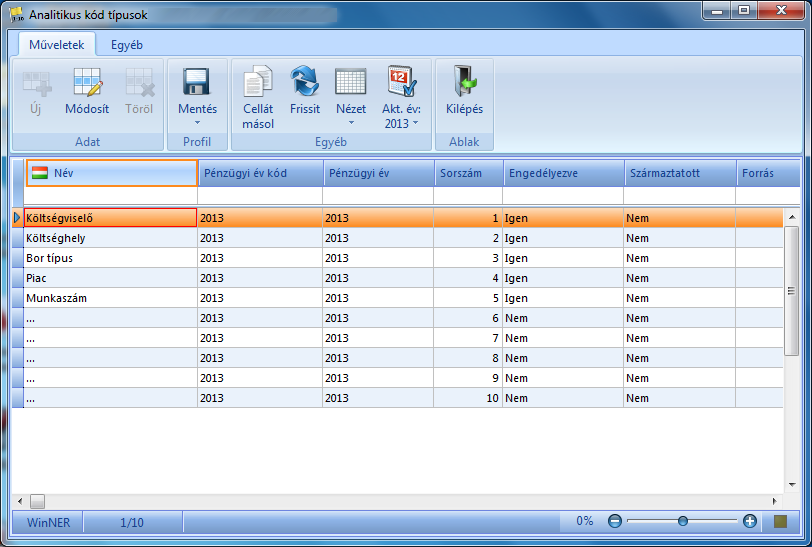
Task: Select the Bor típus row
Action: tap(398, 258)
